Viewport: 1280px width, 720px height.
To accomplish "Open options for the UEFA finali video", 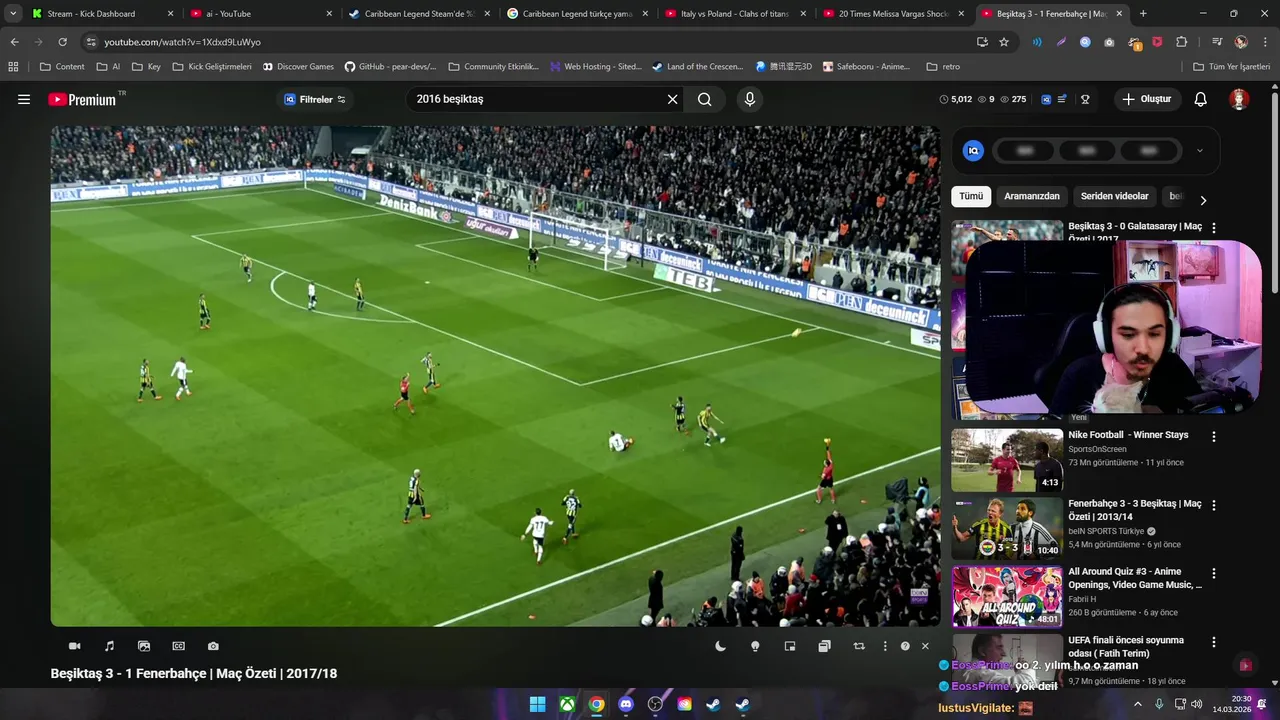I will click(x=1214, y=642).
